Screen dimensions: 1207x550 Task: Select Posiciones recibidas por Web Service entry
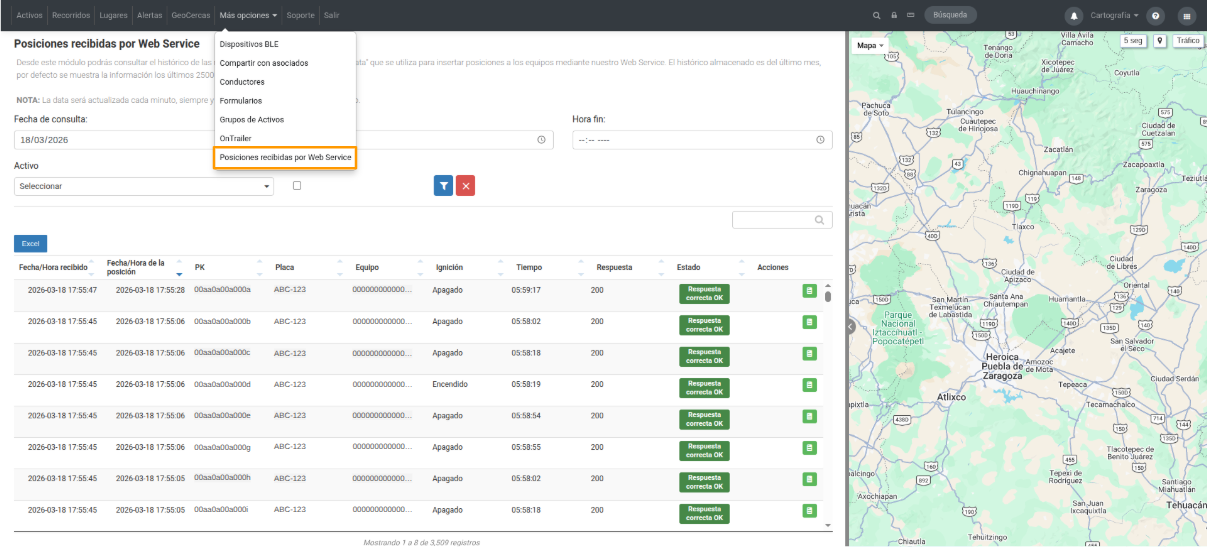click(x=285, y=157)
